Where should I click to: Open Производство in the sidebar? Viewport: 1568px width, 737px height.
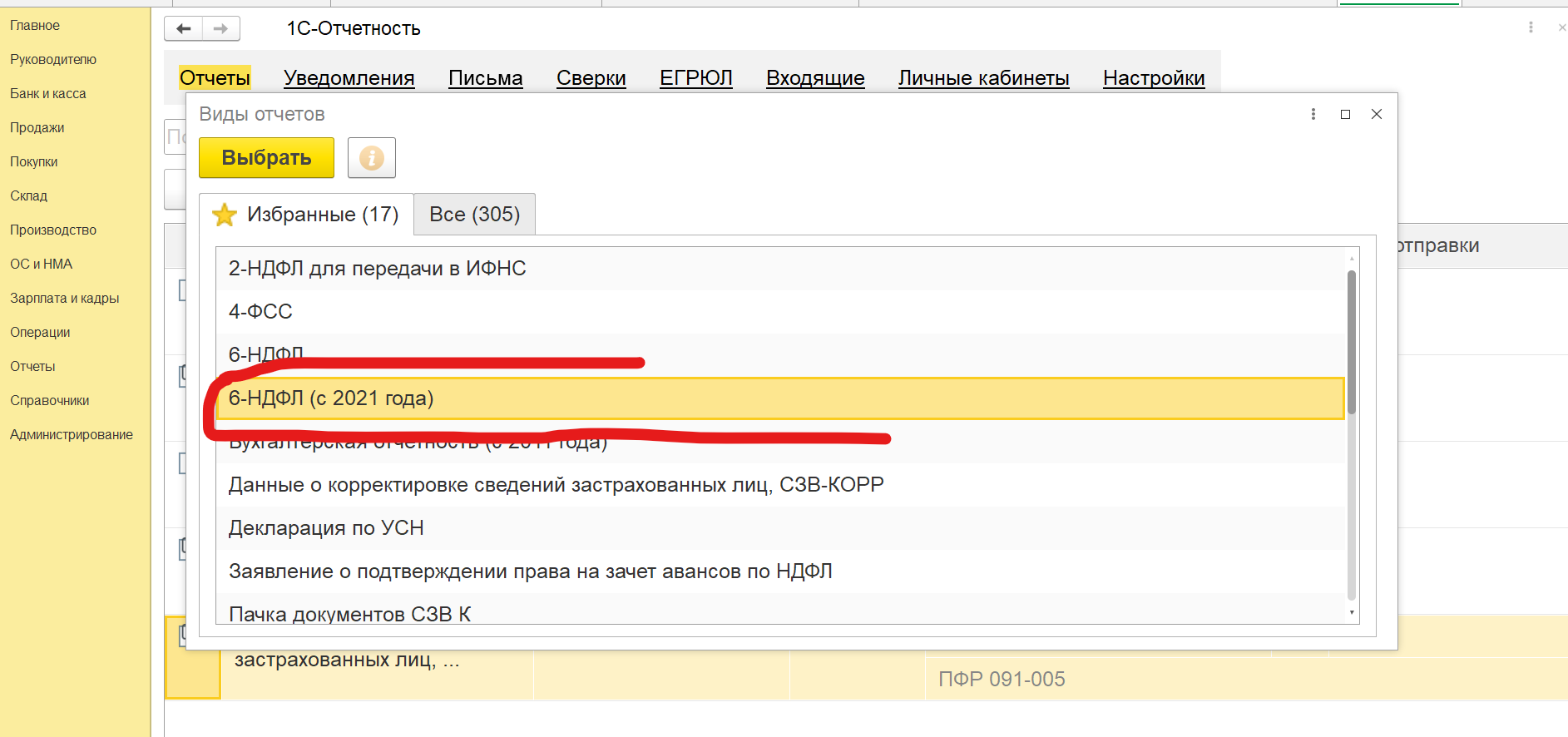pos(53,230)
